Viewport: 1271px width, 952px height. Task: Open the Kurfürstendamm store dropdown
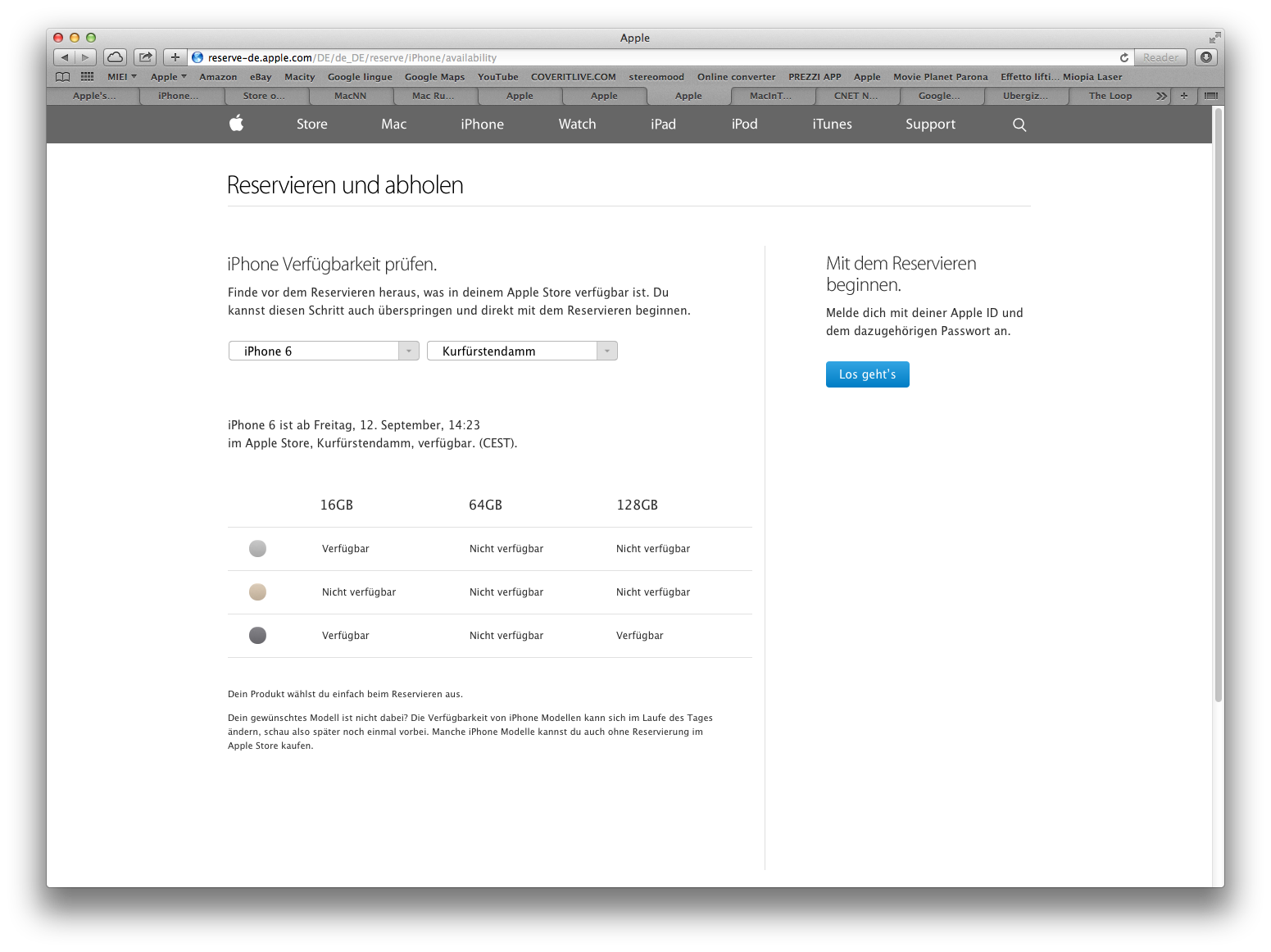(522, 351)
